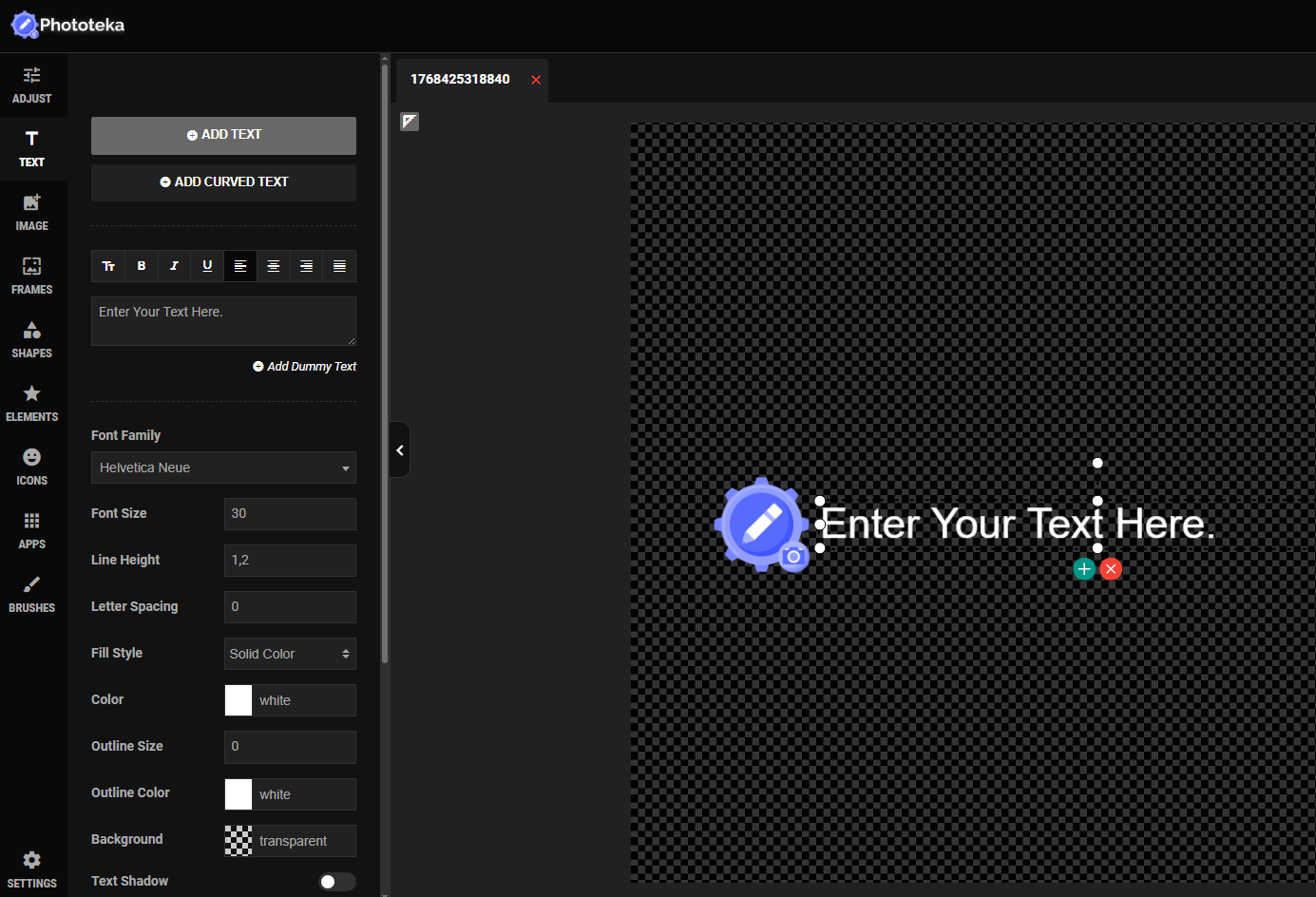This screenshot has height=897, width=1316.
Task: Open the Icons section in sidebar
Action: pyautogui.click(x=32, y=467)
